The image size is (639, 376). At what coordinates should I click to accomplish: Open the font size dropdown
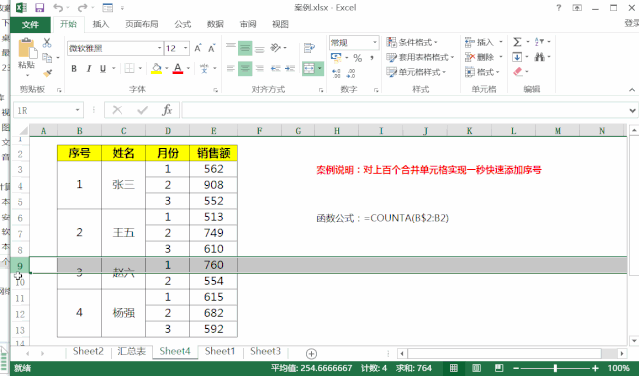click(185, 48)
